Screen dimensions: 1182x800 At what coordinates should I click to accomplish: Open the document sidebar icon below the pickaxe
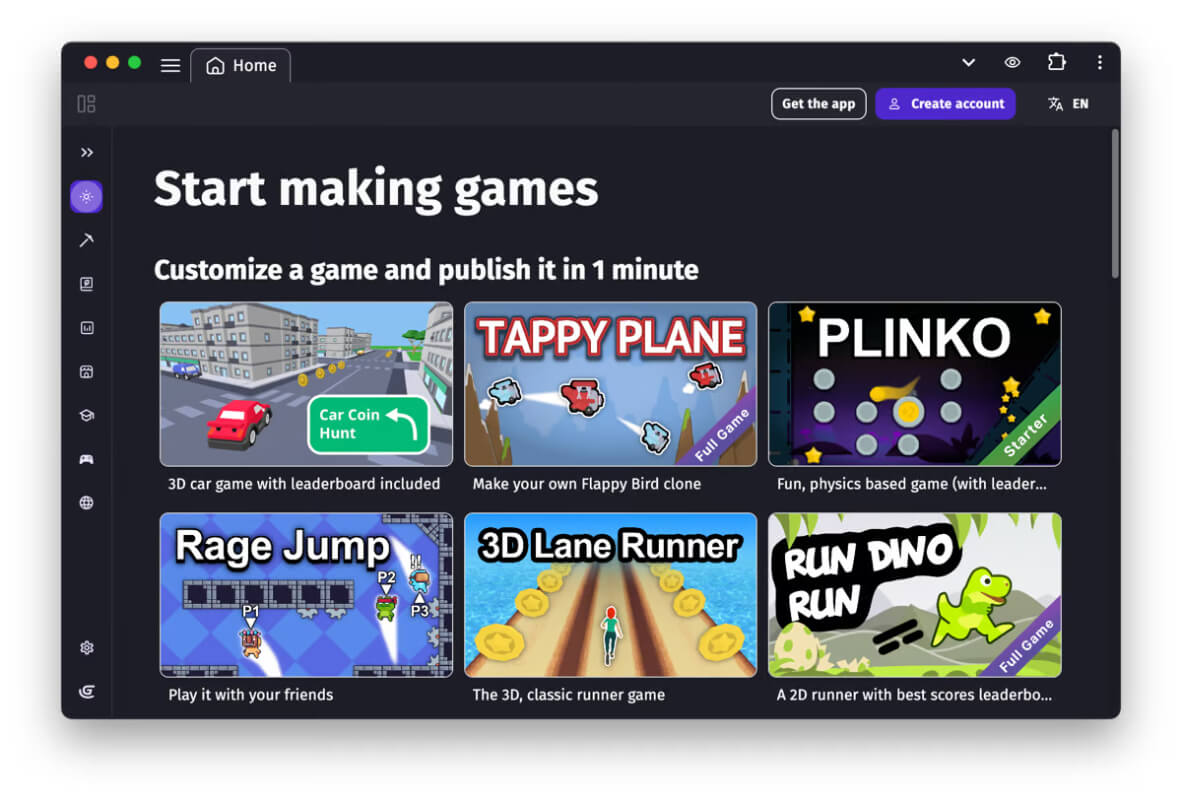[x=87, y=284]
